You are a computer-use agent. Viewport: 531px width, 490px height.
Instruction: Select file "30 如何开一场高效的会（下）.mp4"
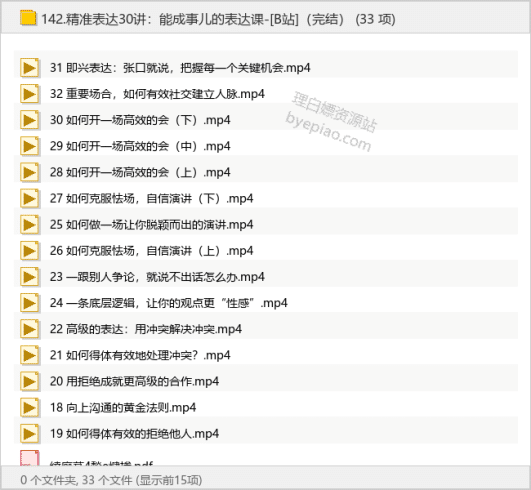pyautogui.click(x=140, y=120)
